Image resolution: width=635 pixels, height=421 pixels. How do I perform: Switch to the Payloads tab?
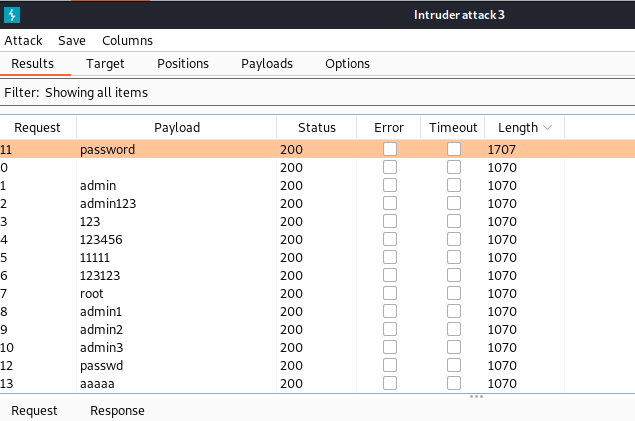click(x=267, y=64)
